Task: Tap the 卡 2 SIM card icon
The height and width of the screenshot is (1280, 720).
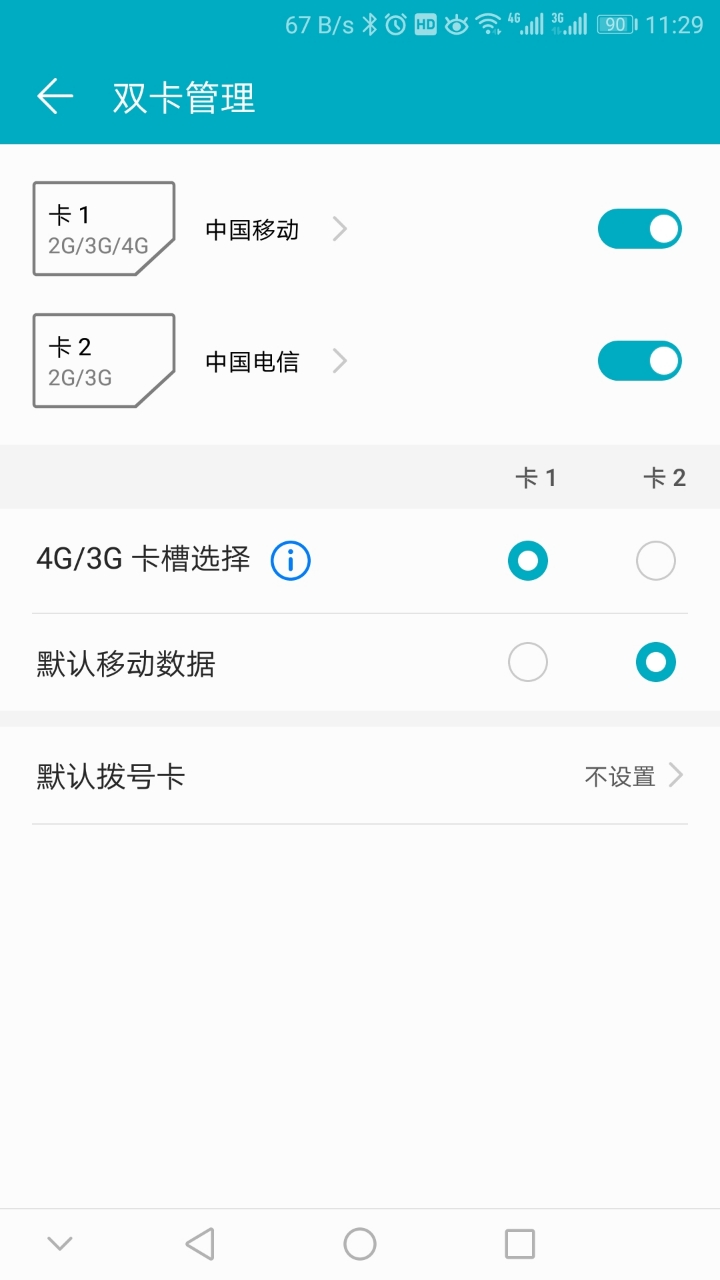Action: (104, 361)
